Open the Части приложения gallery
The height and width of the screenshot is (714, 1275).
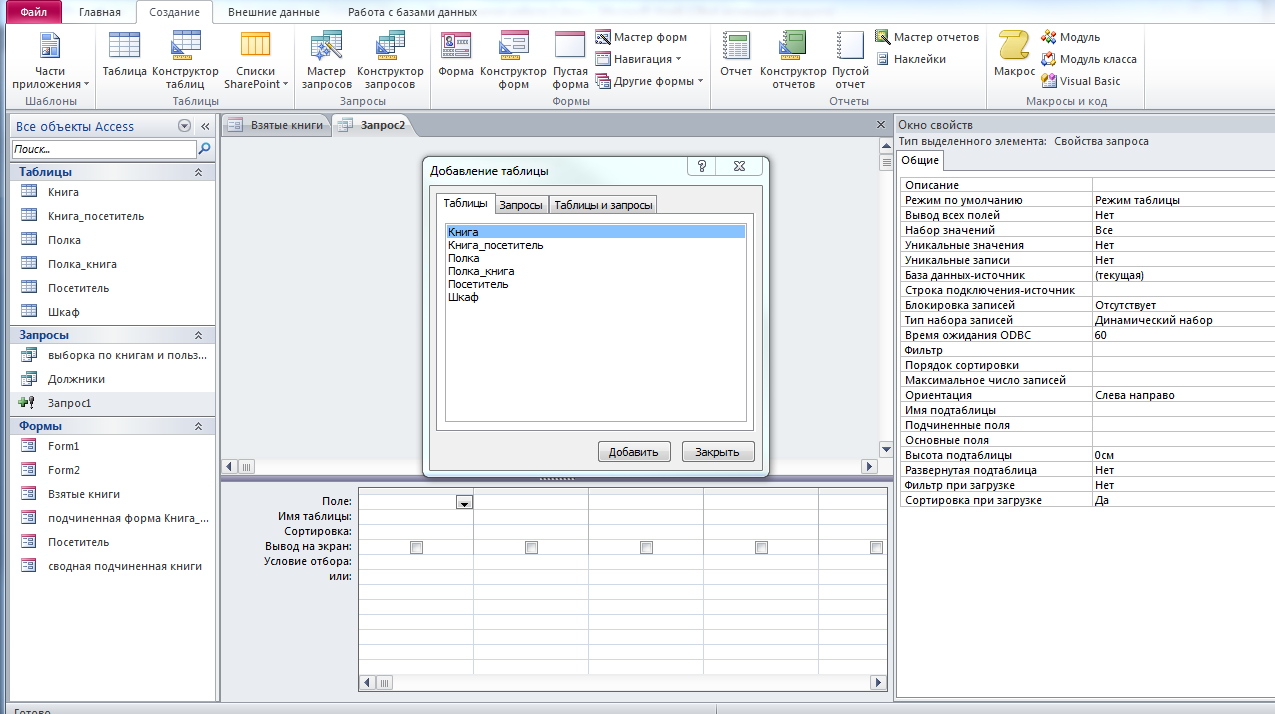click(x=50, y=60)
